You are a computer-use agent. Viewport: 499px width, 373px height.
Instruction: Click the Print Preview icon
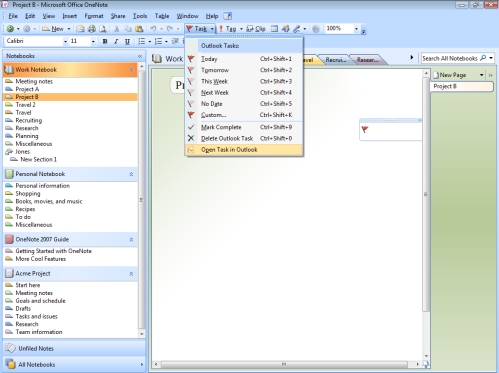tap(103, 29)
